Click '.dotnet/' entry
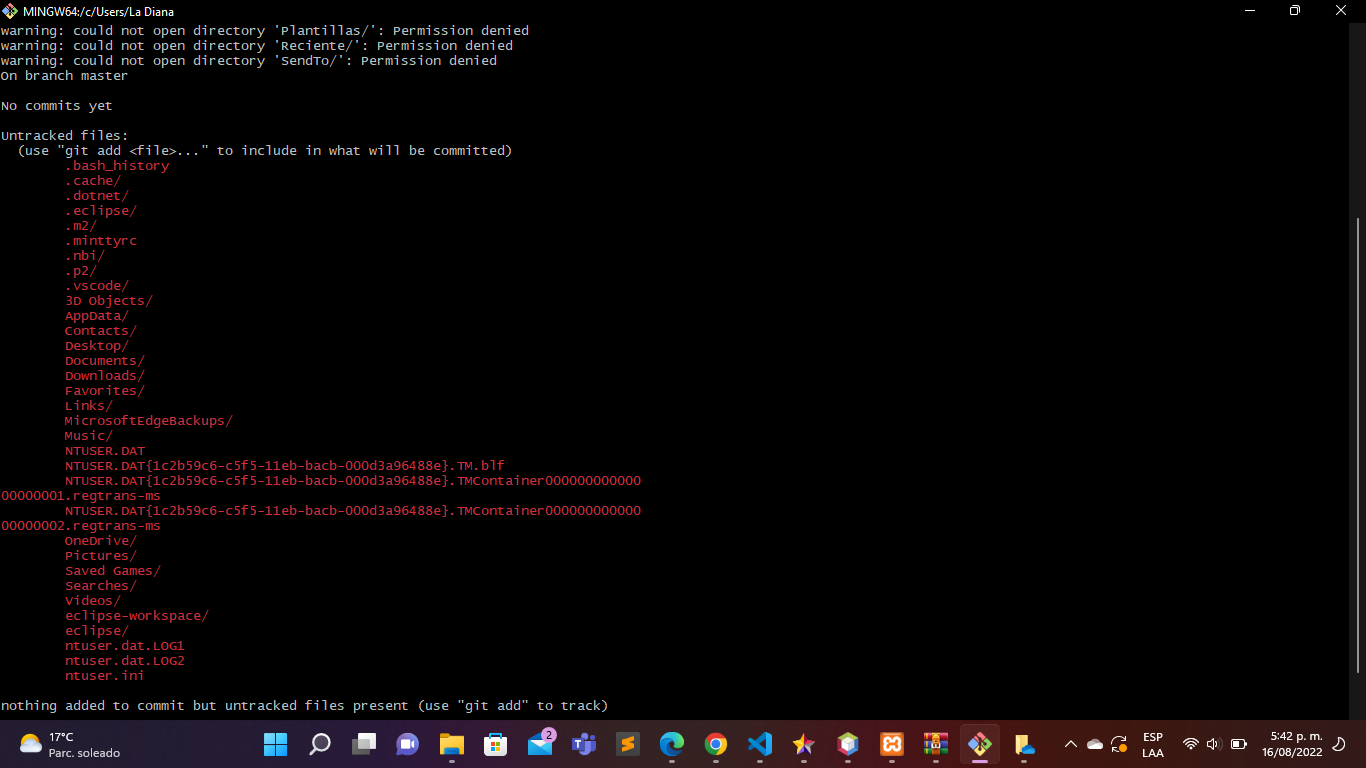Image resolution: width=1366 pixels, height=768 pixels. click(x=97, y=196)
